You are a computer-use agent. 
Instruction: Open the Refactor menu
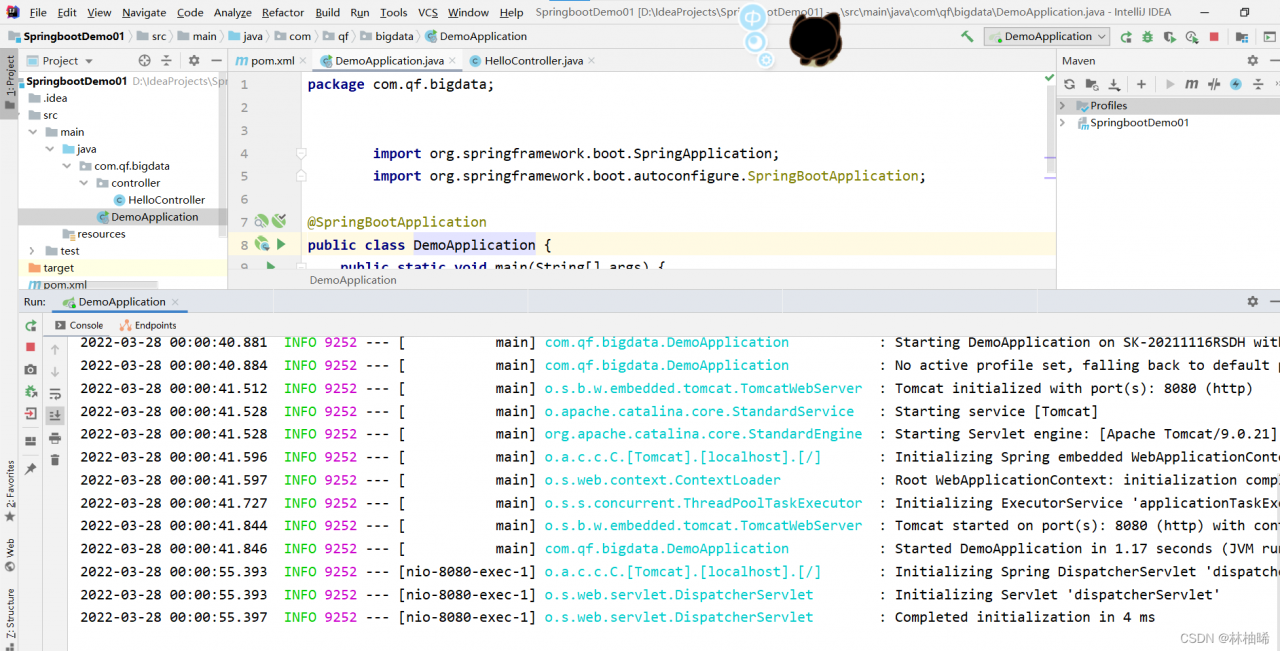283,12
